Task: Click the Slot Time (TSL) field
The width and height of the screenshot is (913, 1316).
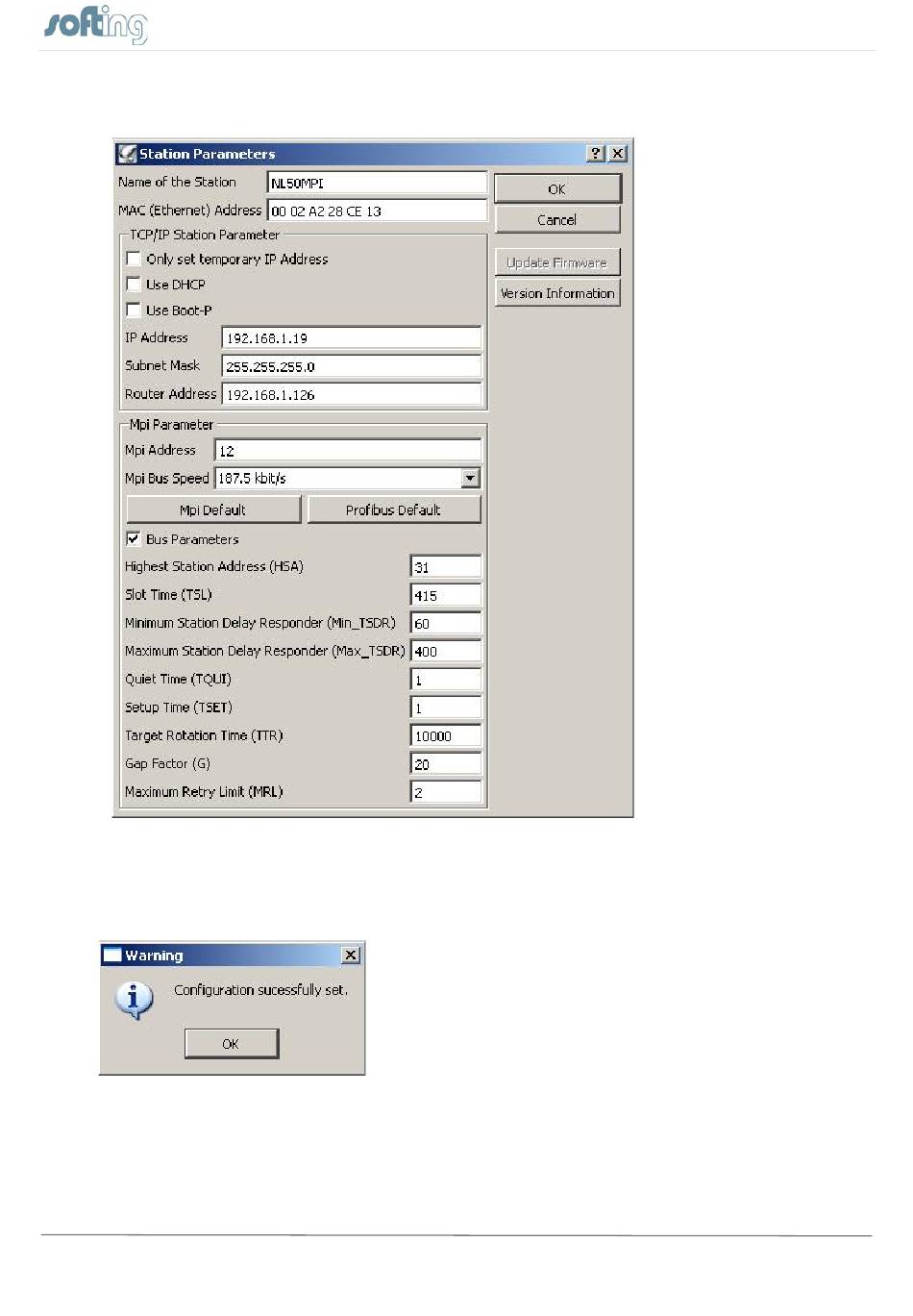Action: tap(446, 594)
